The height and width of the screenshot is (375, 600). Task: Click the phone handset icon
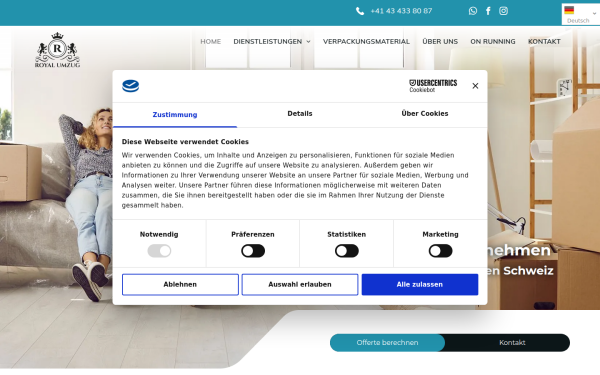pos(360,11)
